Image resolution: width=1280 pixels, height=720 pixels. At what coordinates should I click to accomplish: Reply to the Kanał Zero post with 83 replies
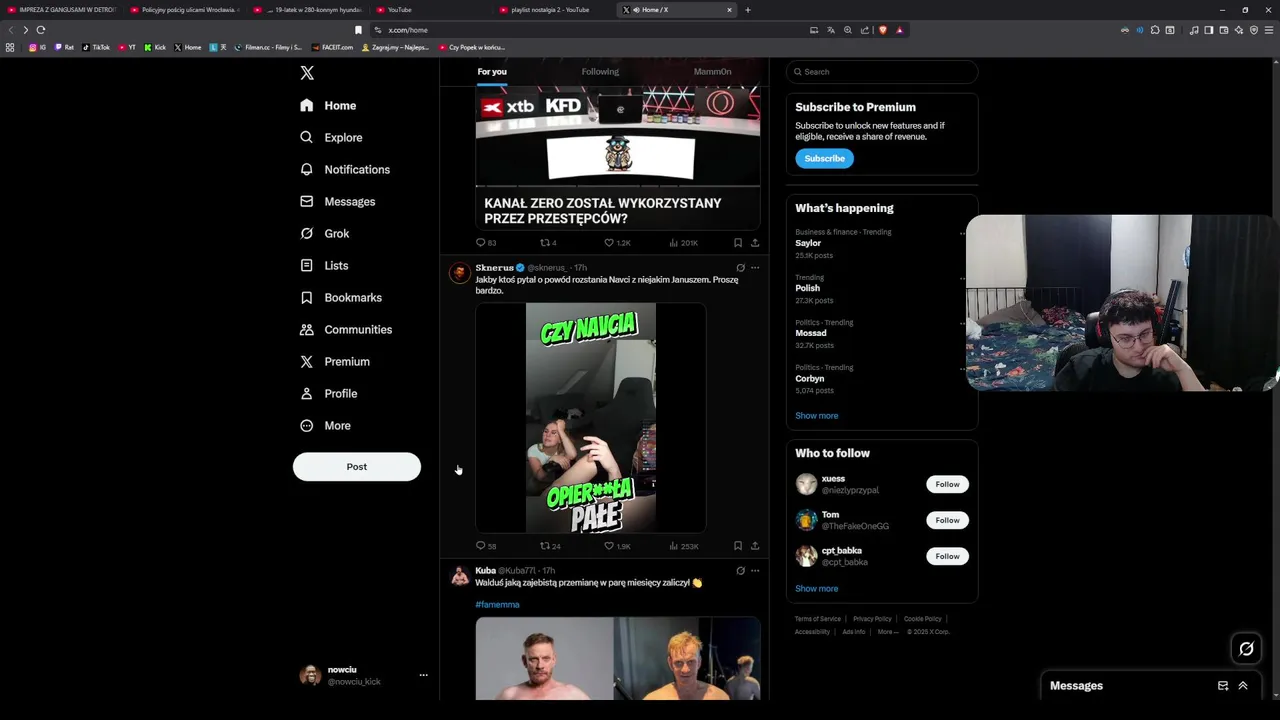click(x=481, y=242)
